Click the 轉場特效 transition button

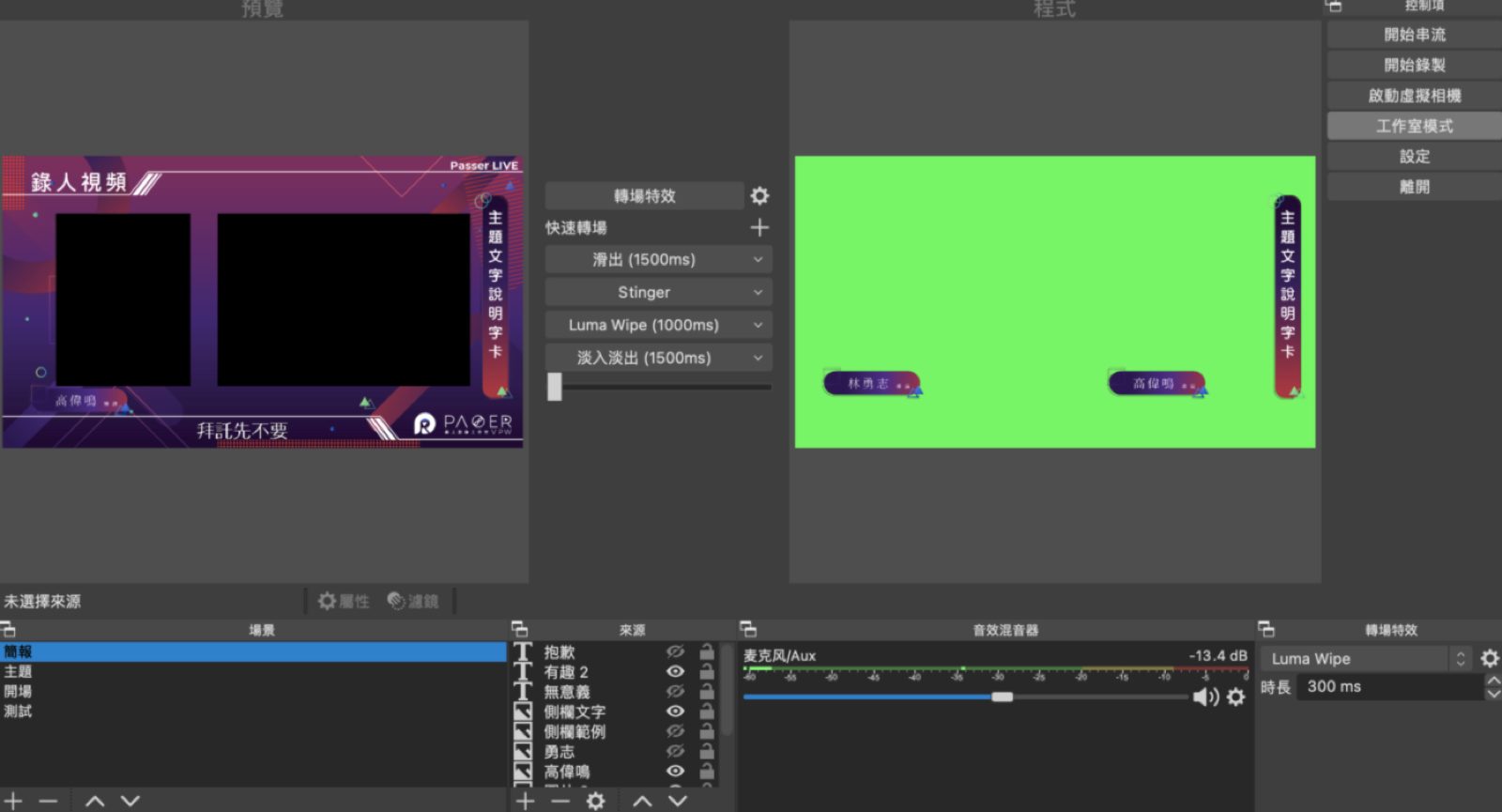pos(644,195)
